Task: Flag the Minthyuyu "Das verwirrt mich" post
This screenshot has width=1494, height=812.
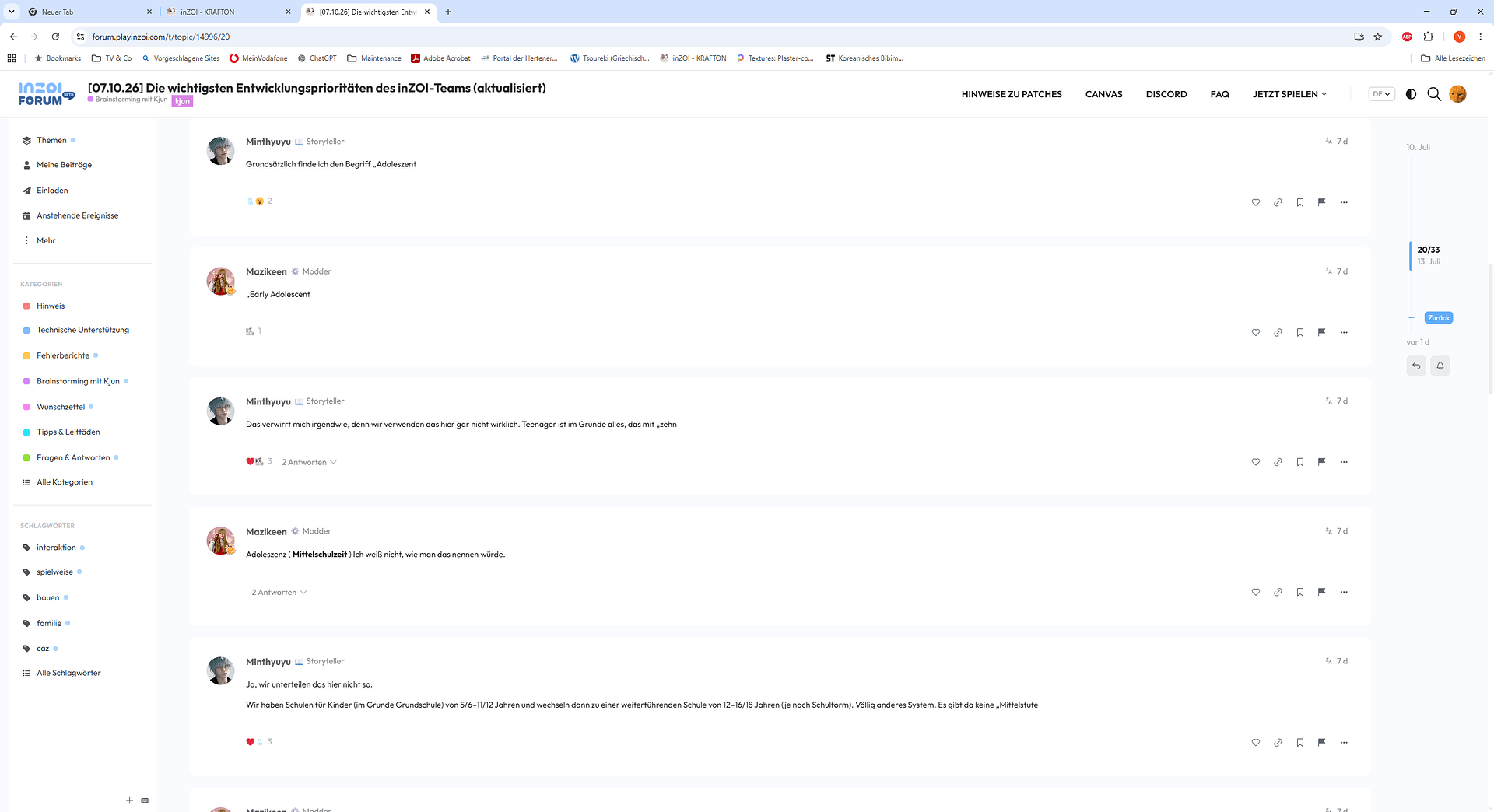Action: click(1321, 462)
